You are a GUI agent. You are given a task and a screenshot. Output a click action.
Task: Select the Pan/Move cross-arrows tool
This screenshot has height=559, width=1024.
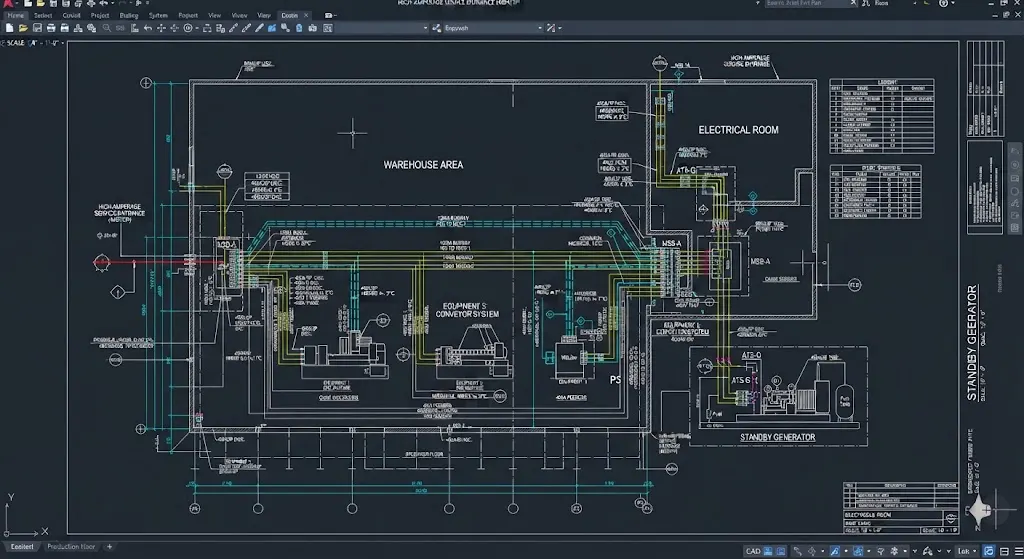(161, 28)
